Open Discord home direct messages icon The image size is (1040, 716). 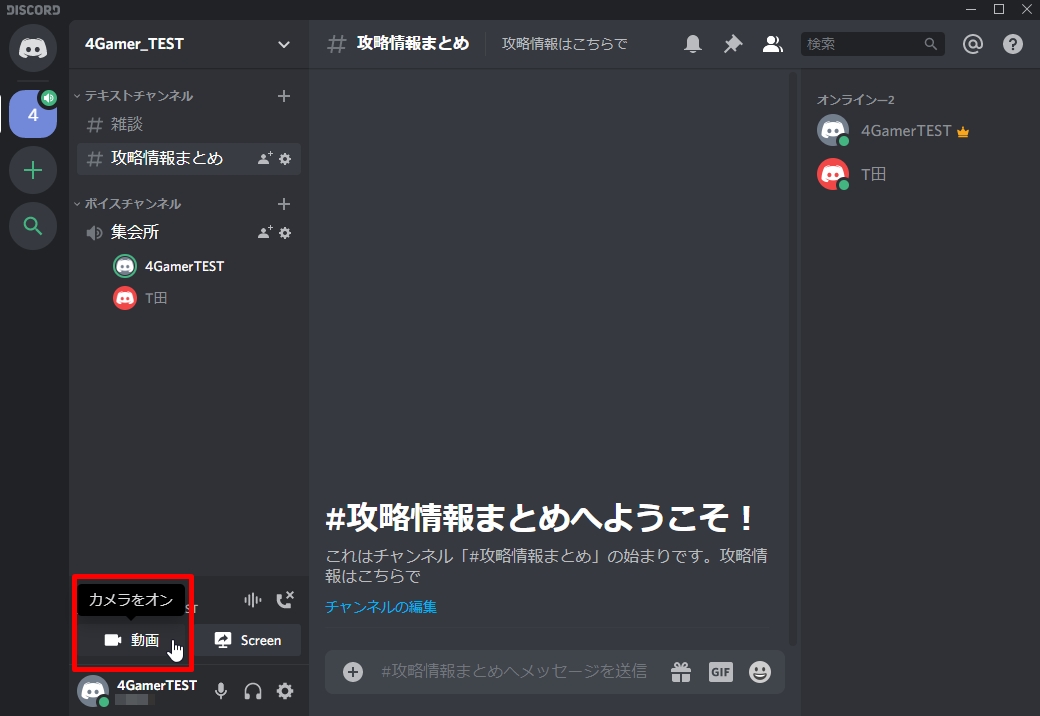click(x=33, y=48)
